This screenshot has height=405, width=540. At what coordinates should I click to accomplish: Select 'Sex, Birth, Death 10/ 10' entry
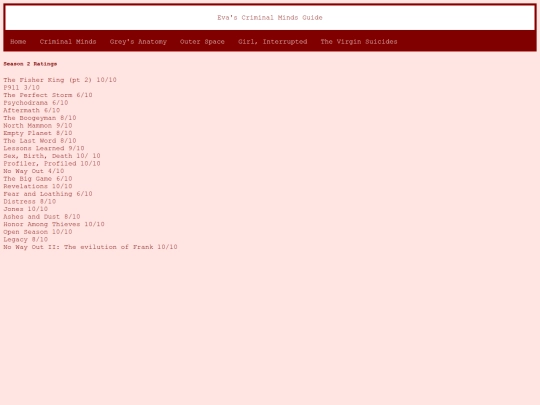tap(52, 156)
